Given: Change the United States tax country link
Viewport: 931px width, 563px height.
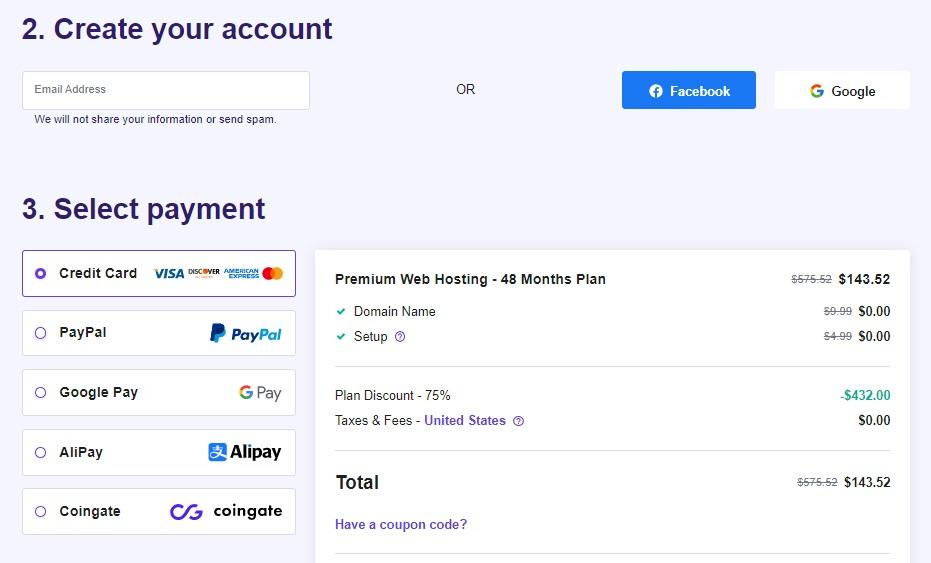Looking at the screenshot, I should [x=465, y=421].
